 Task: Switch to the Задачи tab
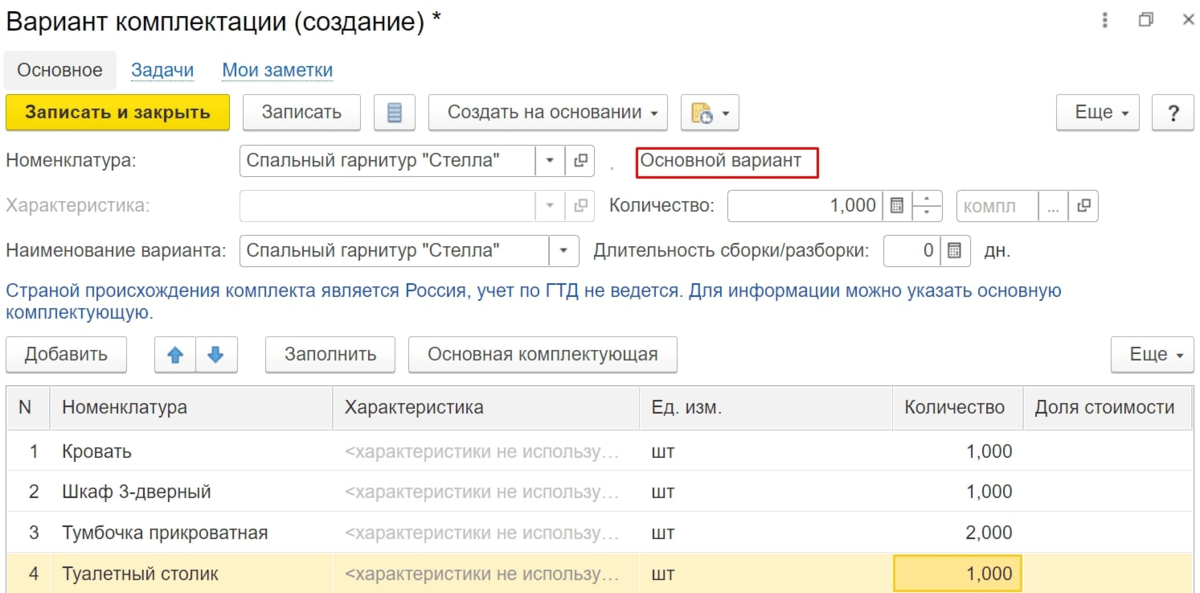click(162, 70)
